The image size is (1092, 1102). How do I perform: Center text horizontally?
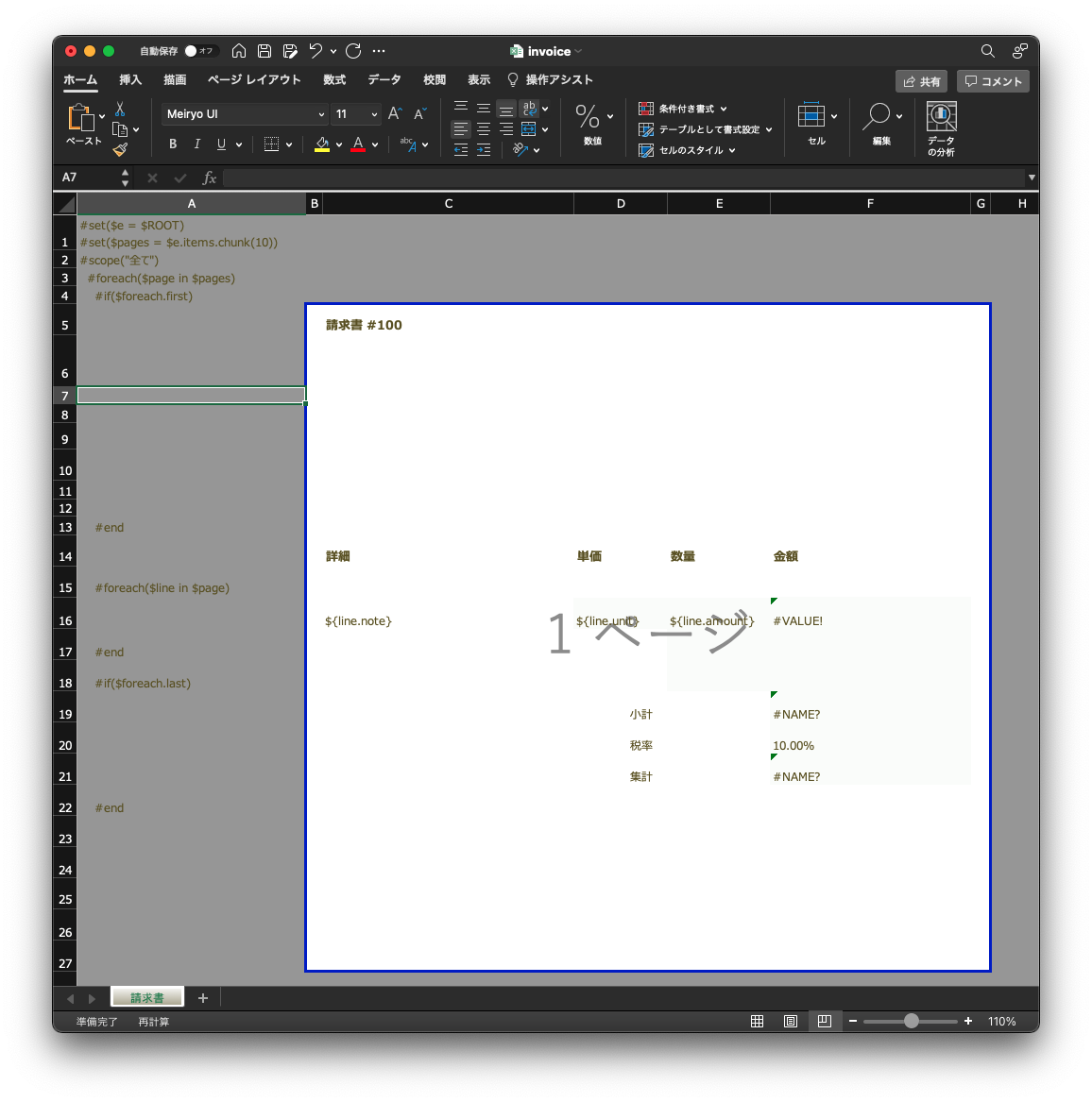pos(484,129)
